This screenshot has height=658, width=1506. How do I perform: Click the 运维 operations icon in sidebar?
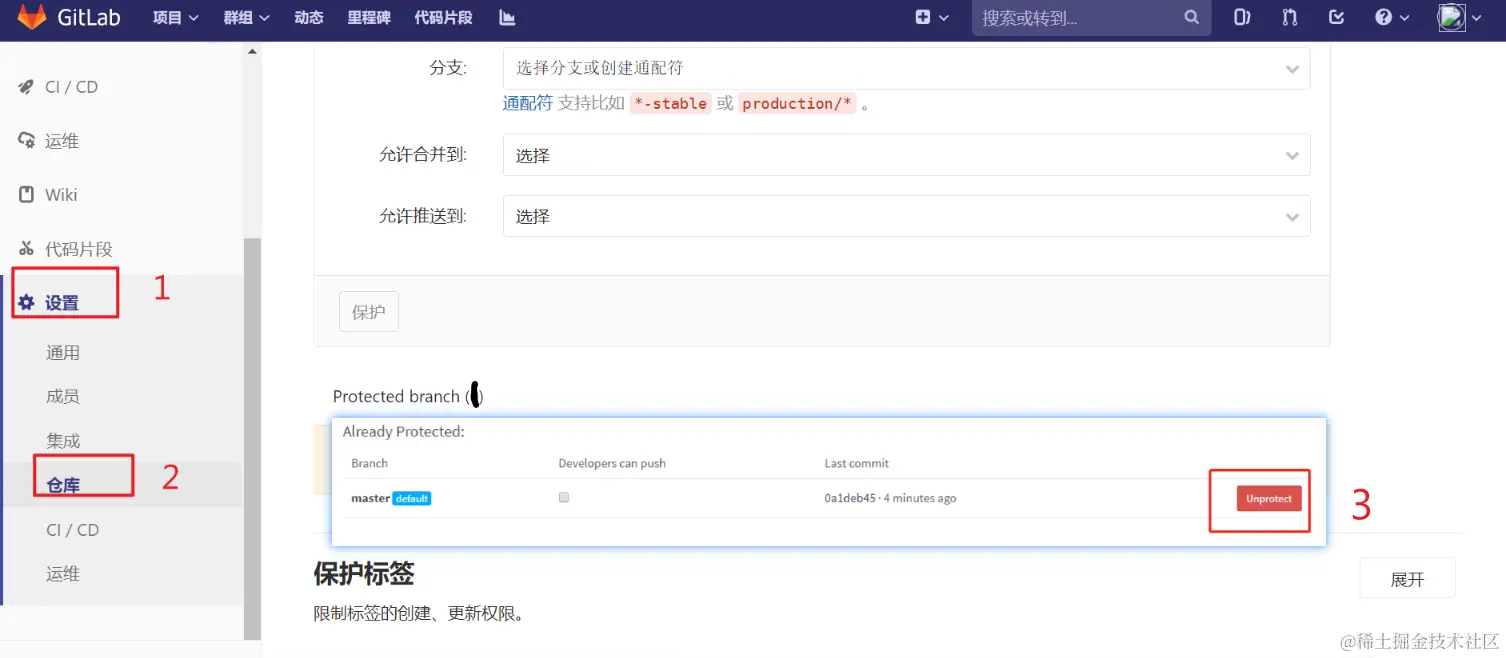[26, 140]
